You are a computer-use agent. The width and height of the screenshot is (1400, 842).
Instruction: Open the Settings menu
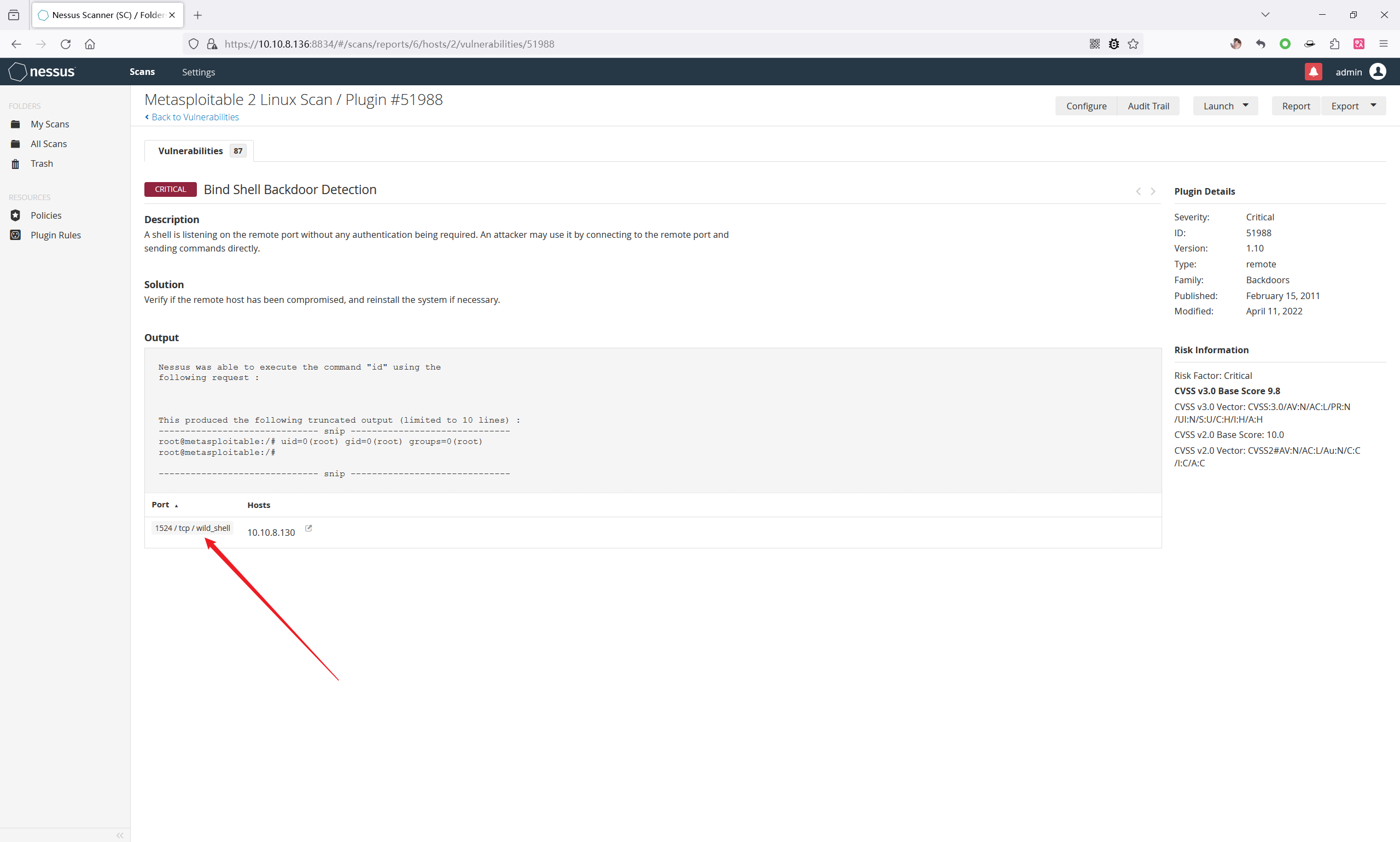199,72
